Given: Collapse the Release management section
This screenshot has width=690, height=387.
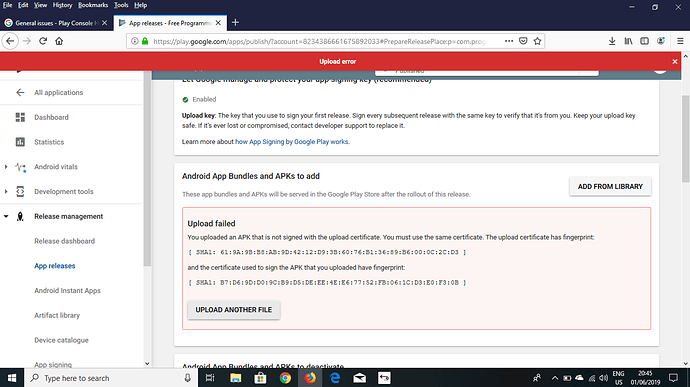Looking at the screenshot, I should pyautogui.click(x=6, y=216).
